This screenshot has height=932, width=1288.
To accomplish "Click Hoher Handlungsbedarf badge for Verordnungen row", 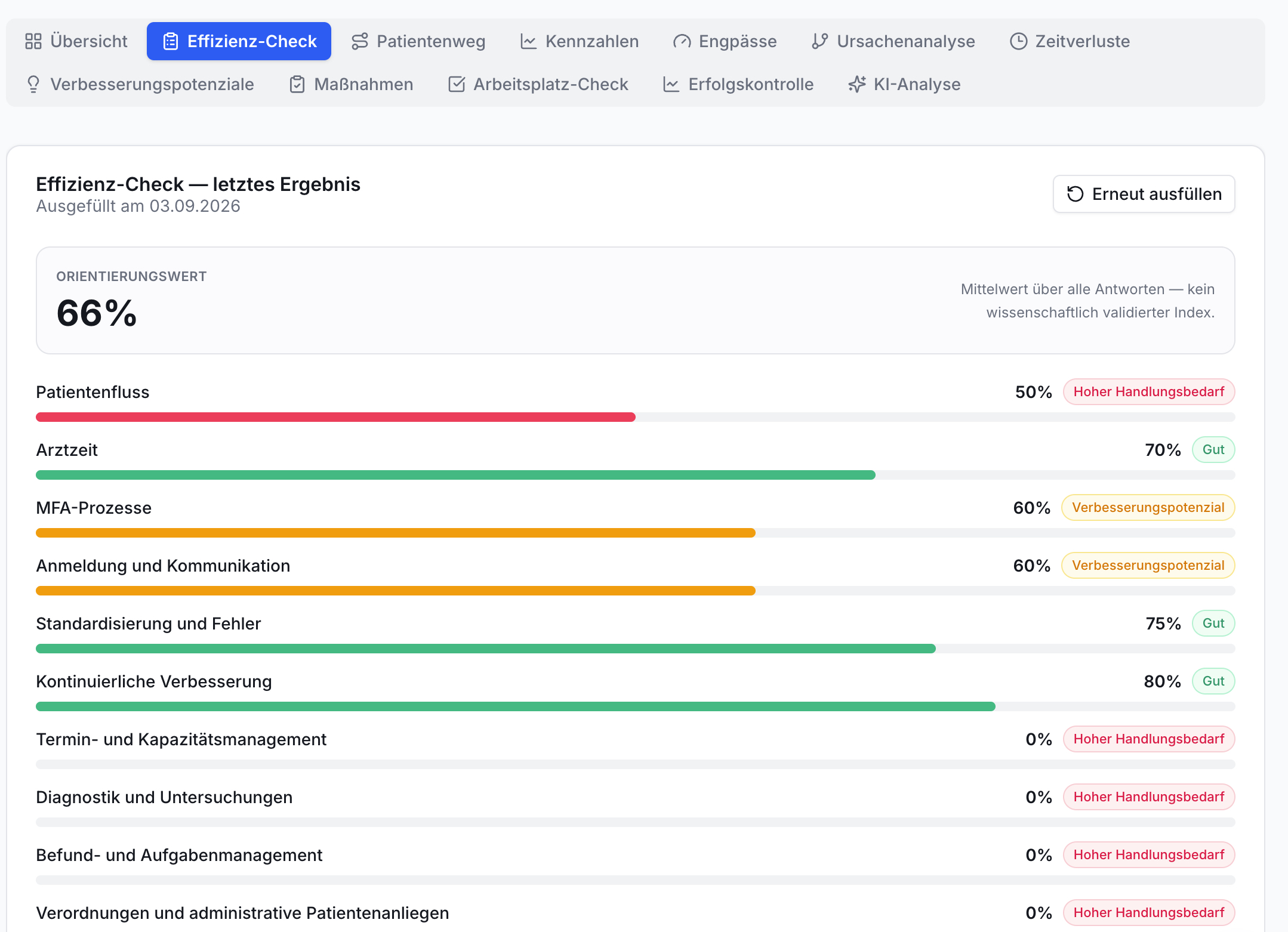I will [1149, 912].
